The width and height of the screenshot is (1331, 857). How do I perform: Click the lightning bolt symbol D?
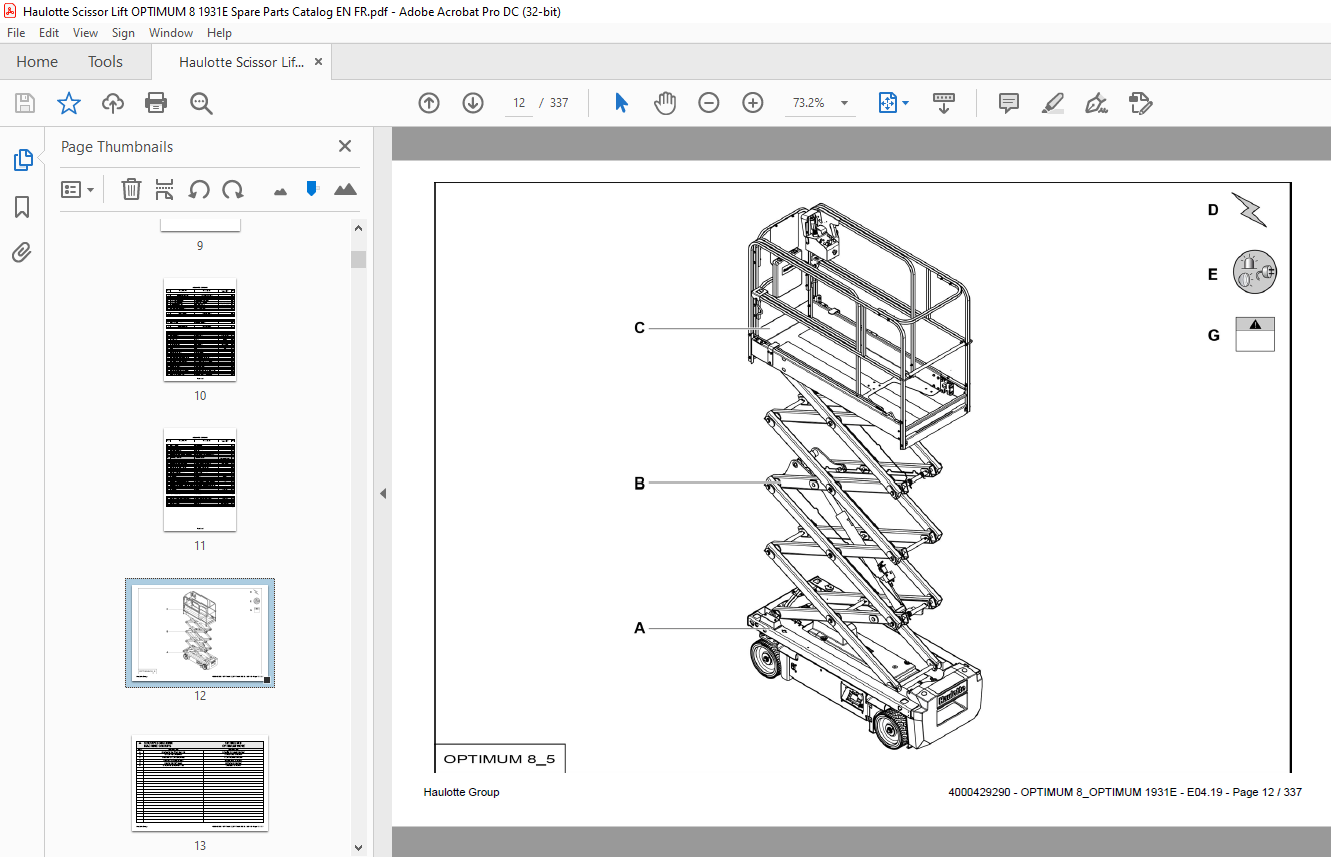coord(1249,210)
